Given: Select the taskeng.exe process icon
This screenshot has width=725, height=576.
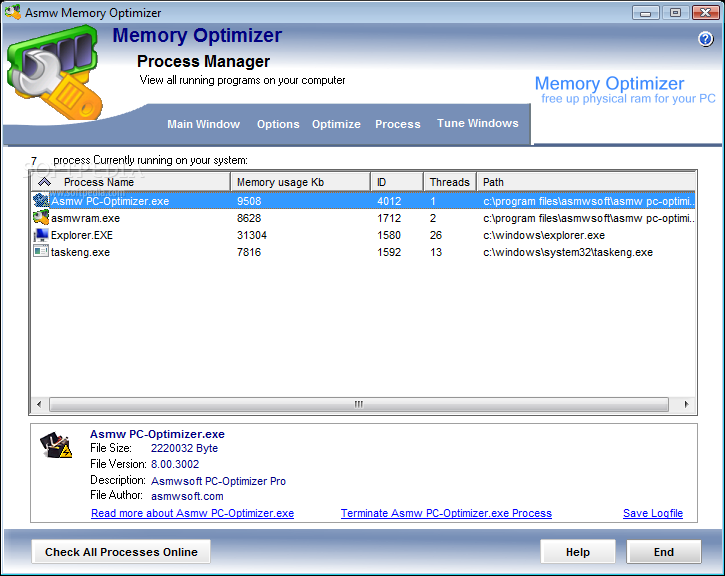Looking at the screenshot, I should pyautogui.click(x=41, y=251).
